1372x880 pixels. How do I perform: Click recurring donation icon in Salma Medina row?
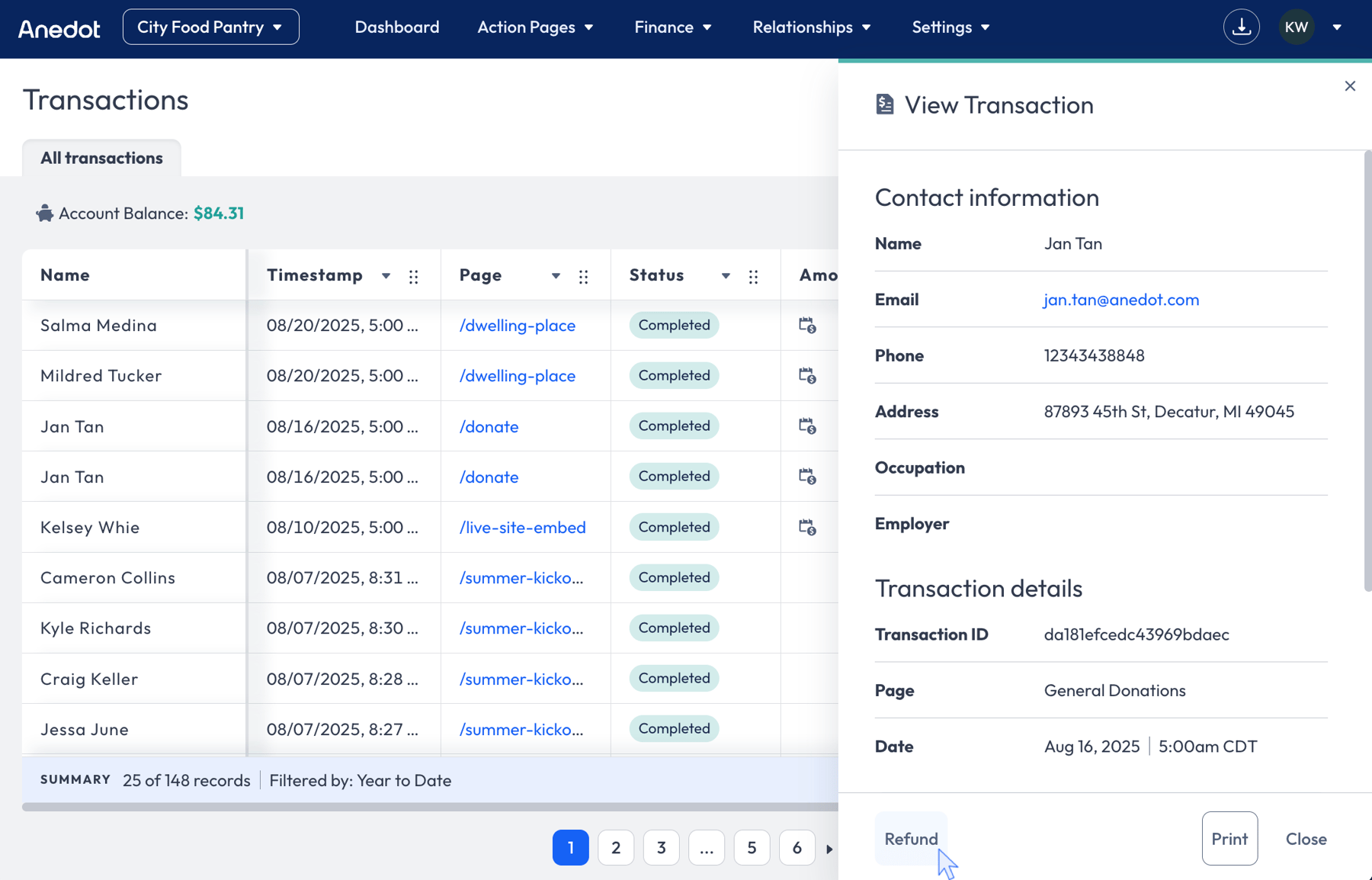[807, 326]
